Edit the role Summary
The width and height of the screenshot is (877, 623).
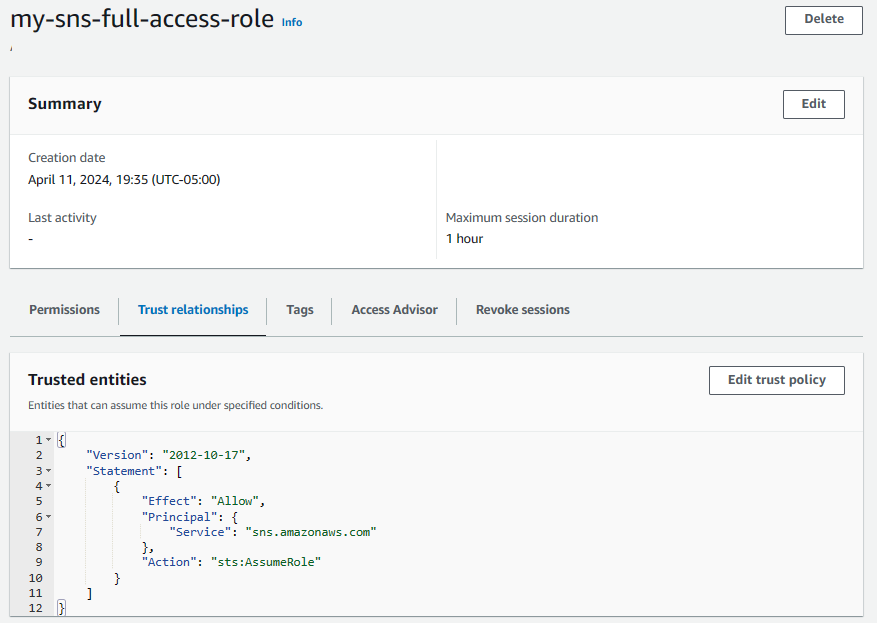pos(813,104)
